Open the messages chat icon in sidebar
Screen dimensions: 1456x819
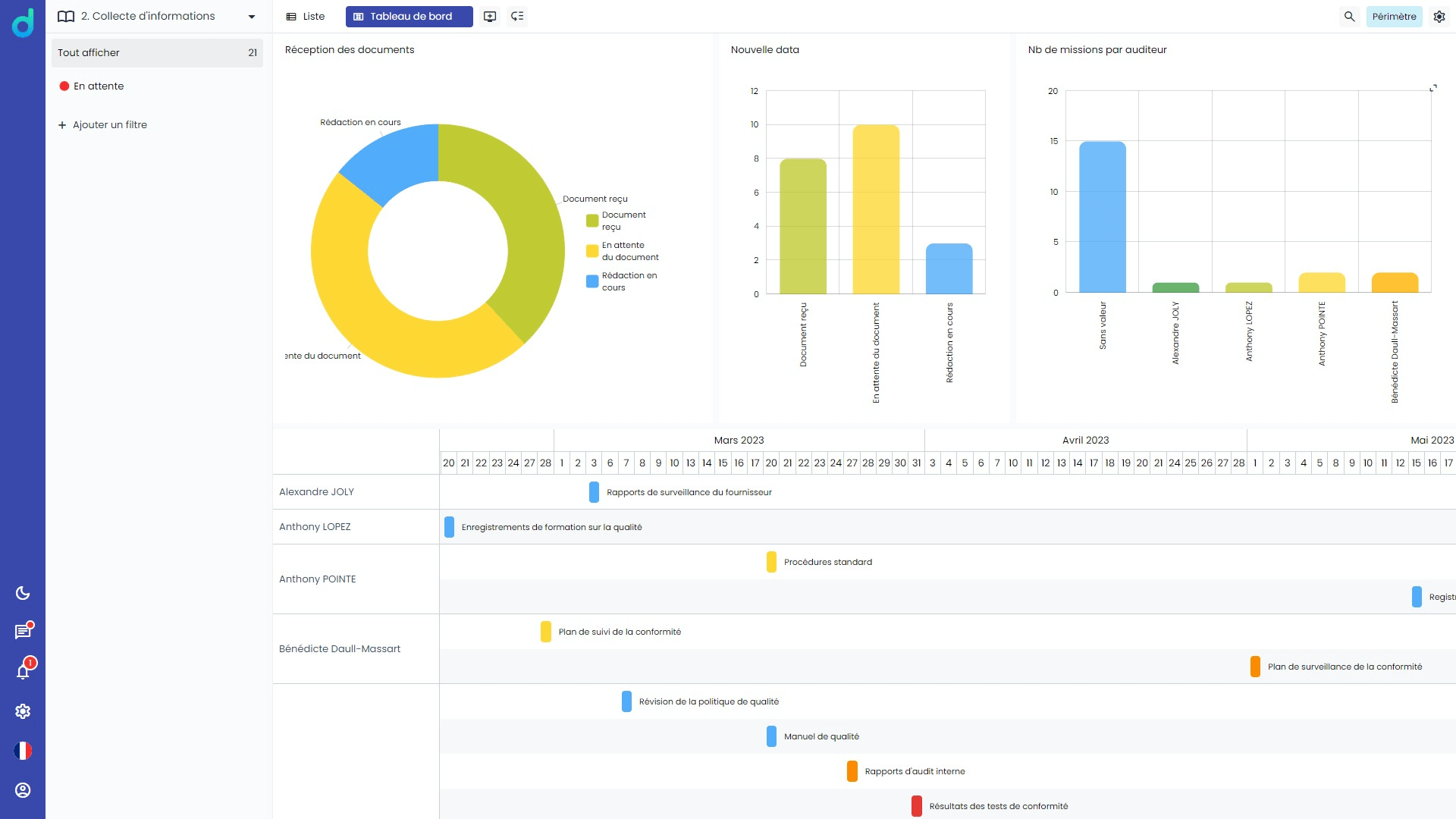pos(22,631)
